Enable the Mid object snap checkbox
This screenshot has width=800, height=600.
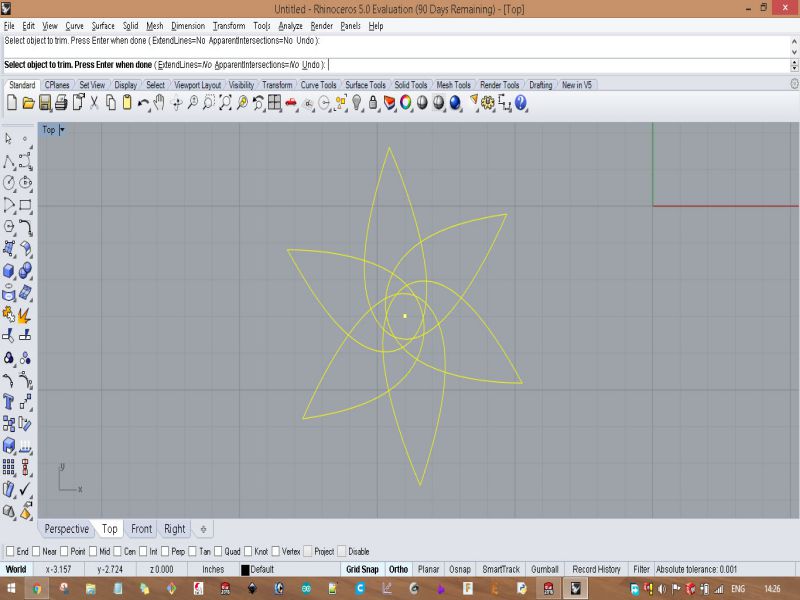coord(92,551)
